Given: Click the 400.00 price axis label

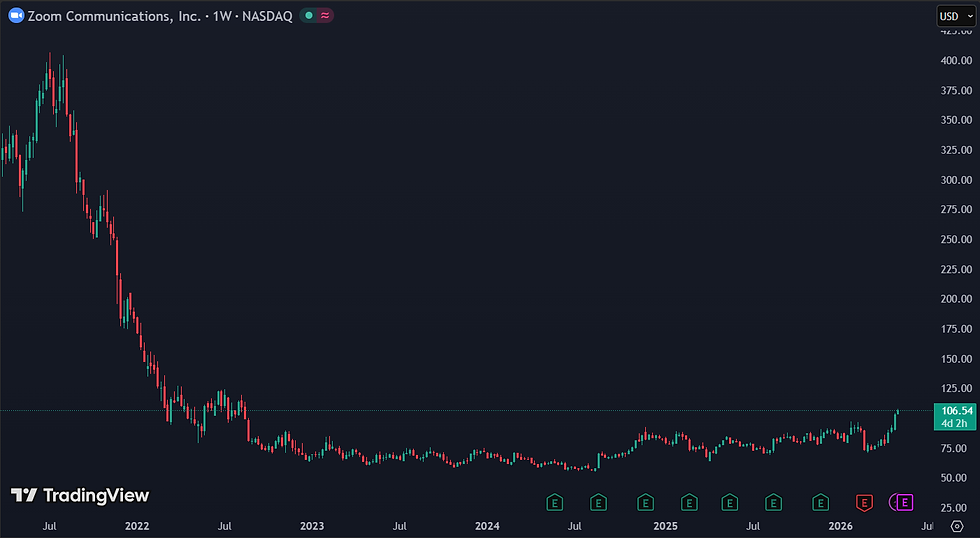Looking at the screenshot, I should (956, 61).
